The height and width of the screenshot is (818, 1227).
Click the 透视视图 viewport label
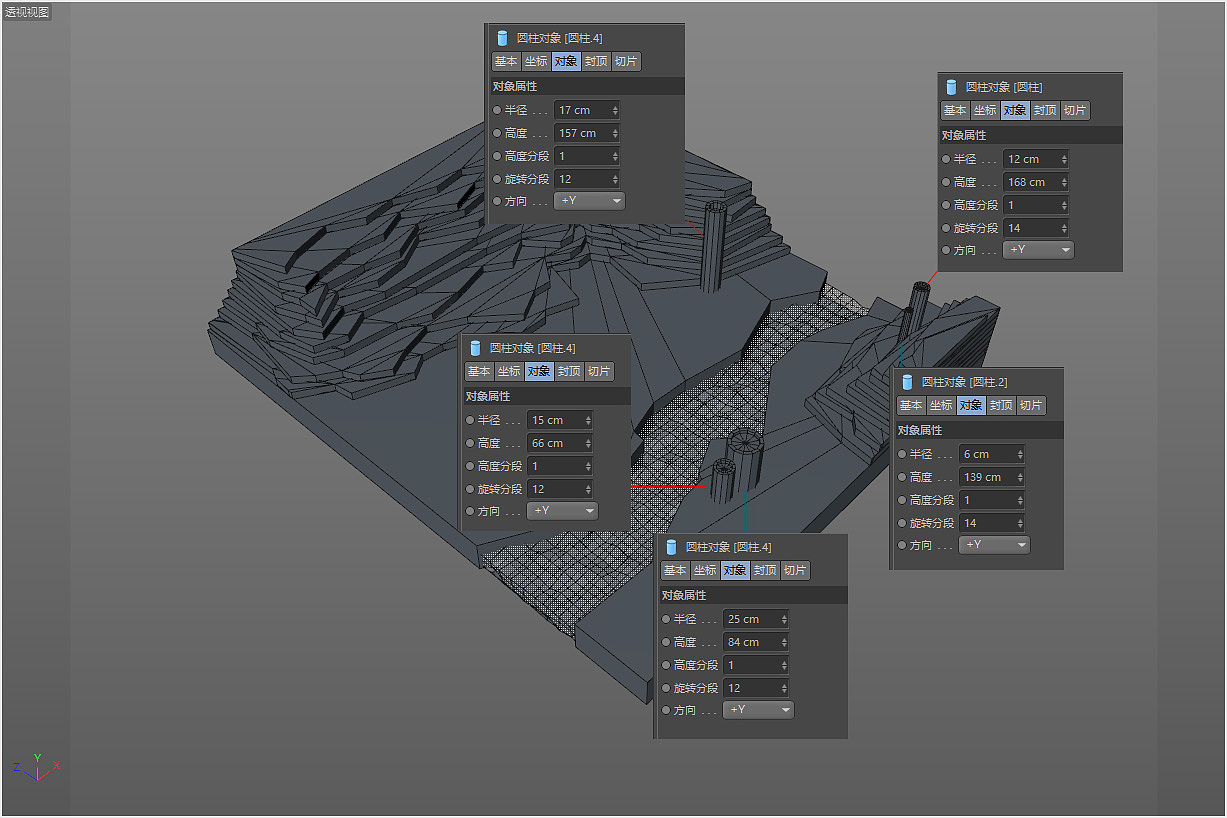click(27, 12)
